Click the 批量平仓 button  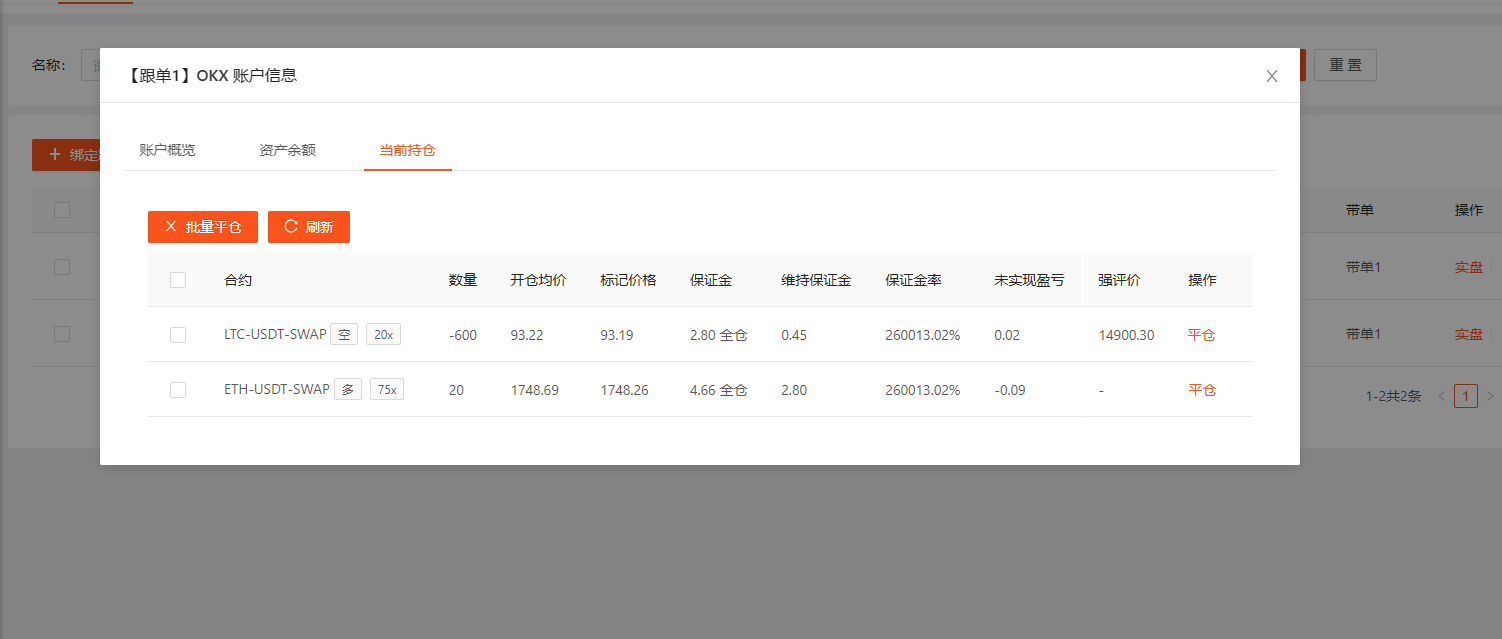pyautogui.click(x=203, y=227)
